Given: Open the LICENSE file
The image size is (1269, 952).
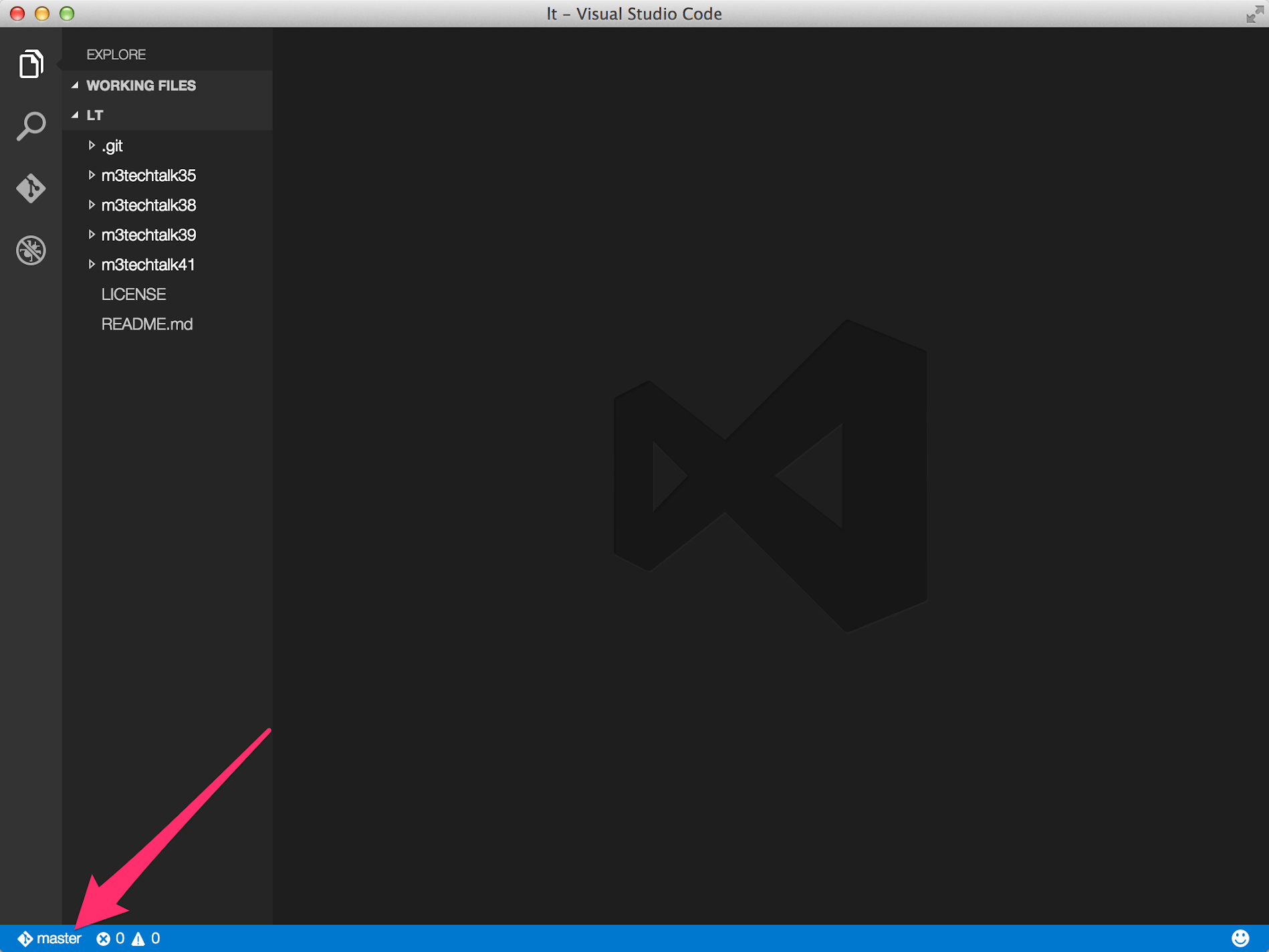Looking at the screenshot, I should point(134,293).
